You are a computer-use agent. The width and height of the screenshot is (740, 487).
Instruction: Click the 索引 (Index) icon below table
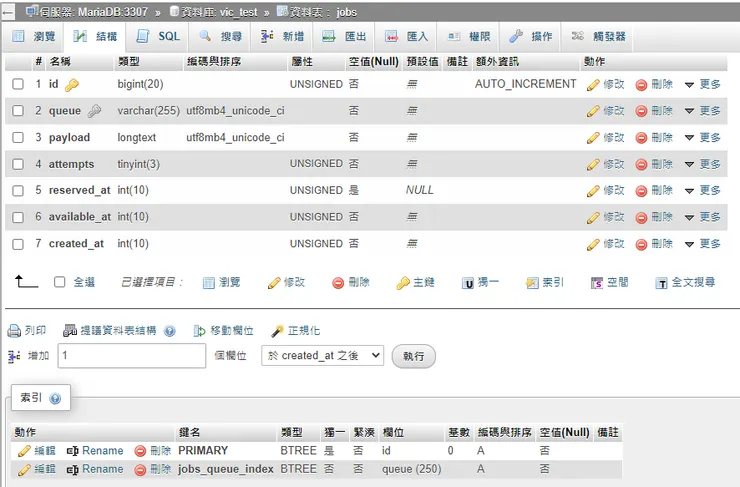coord(532,283)
